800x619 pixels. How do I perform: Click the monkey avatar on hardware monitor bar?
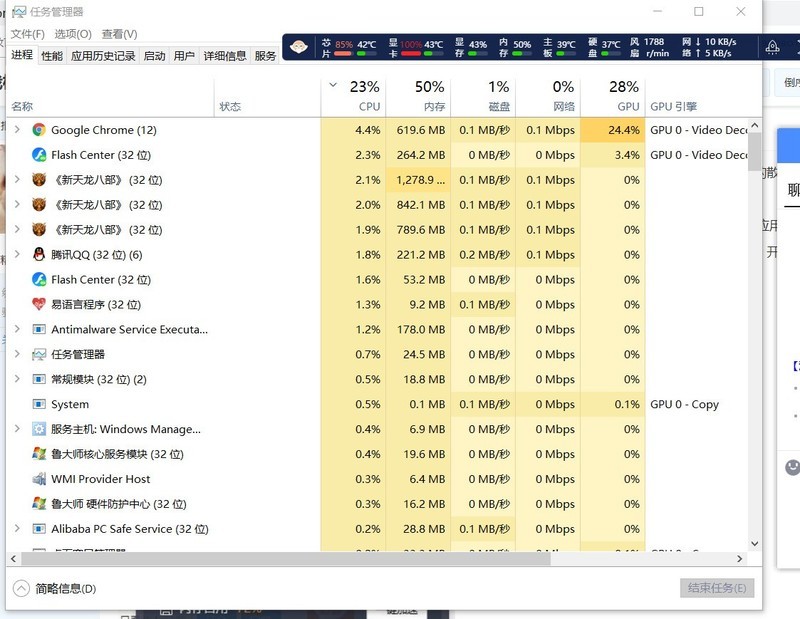click(x=298, y=47)
